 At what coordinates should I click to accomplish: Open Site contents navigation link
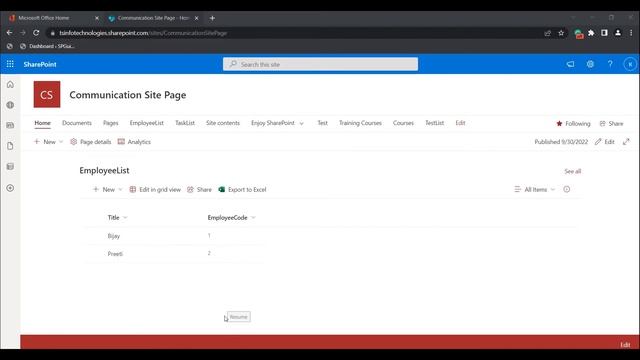pyautogui.click(x=223, y=123)
